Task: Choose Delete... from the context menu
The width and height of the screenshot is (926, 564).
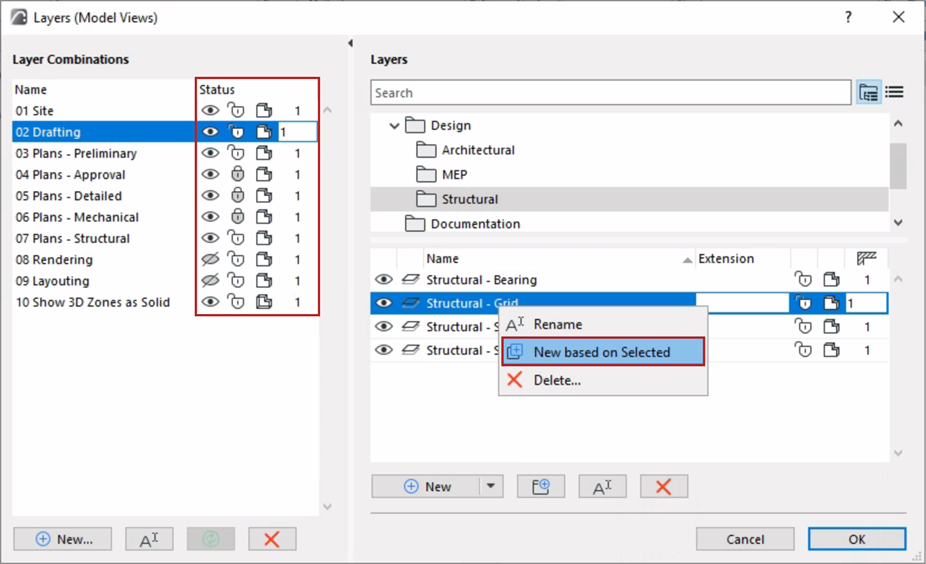Action: click(603, 380)
